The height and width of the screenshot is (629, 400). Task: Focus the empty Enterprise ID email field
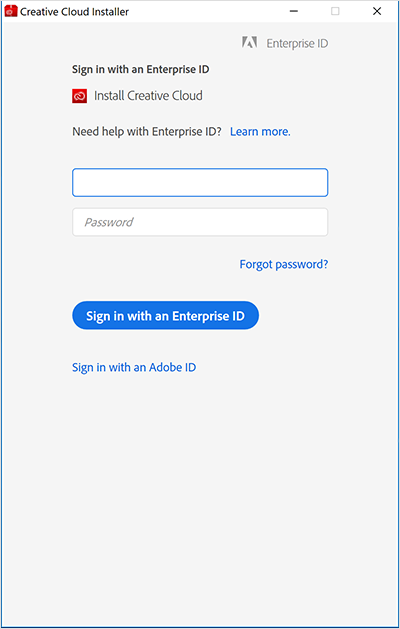click(x=200, y=183)
